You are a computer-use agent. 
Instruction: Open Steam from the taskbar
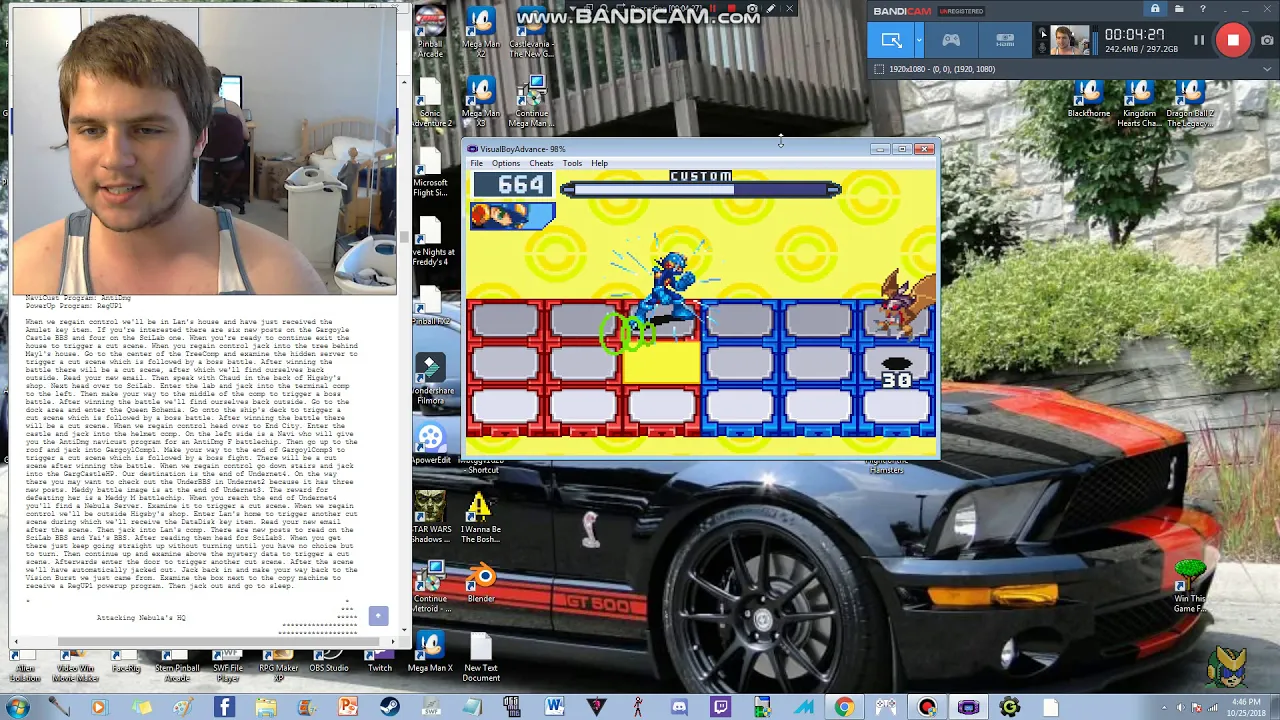coord(390,708)
